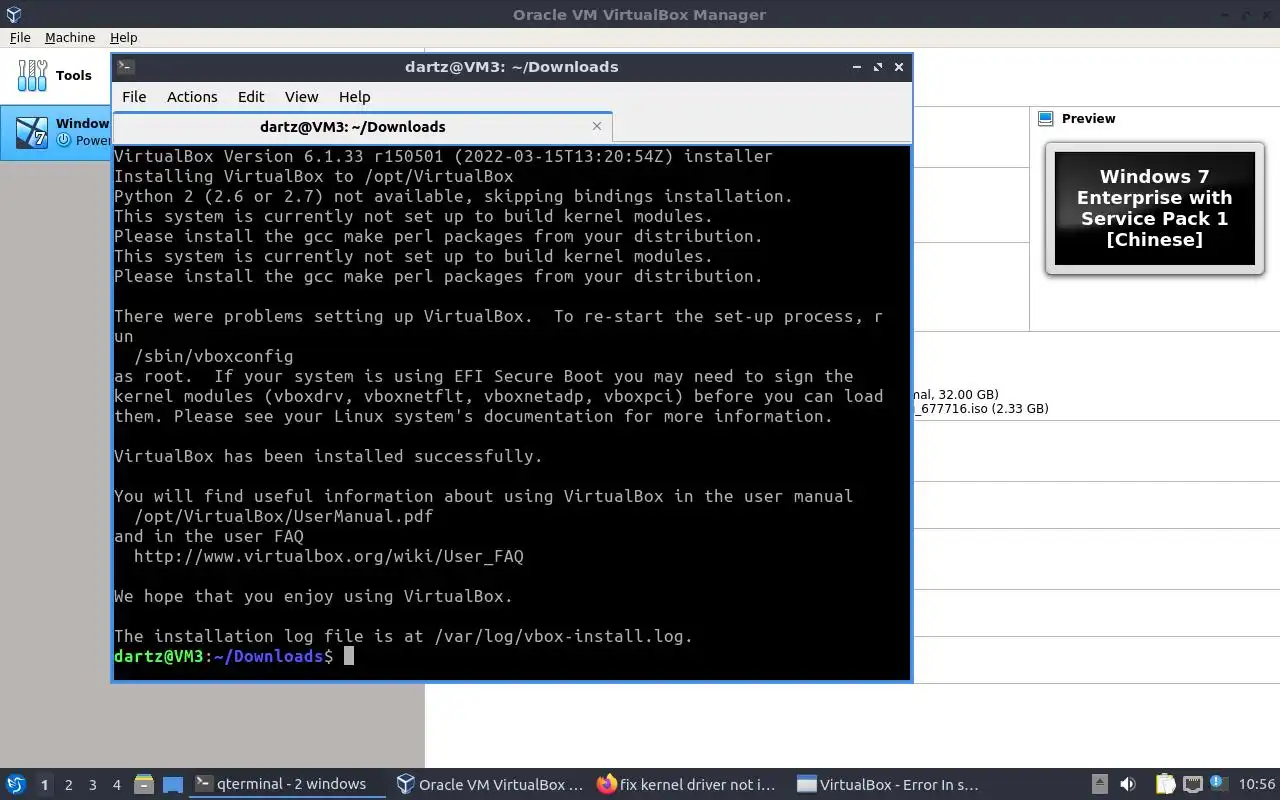Open the clipboard tray icon
The width and height of the screenshot is (1280, 800).
[x=1165, y=784]
